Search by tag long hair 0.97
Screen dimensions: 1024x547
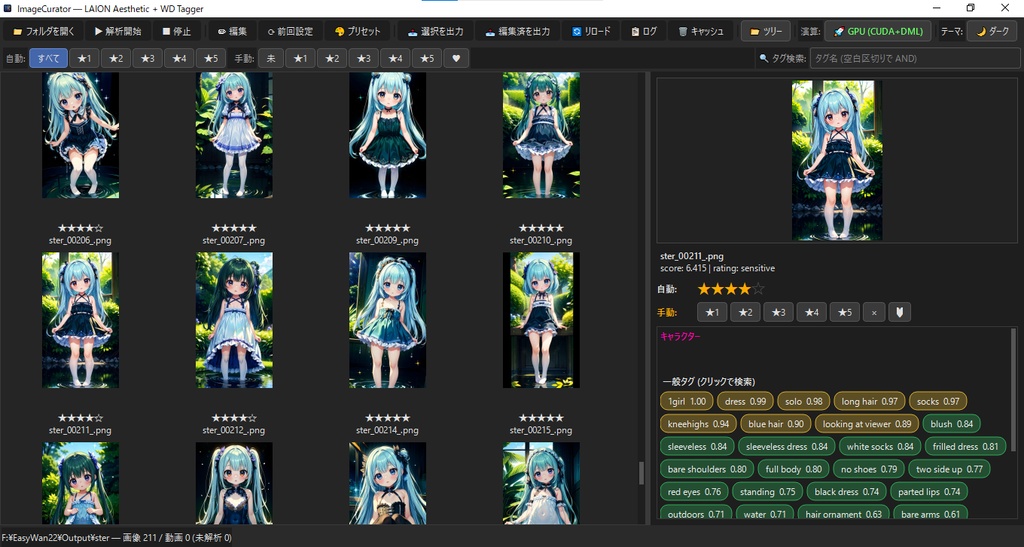(869, 401)
